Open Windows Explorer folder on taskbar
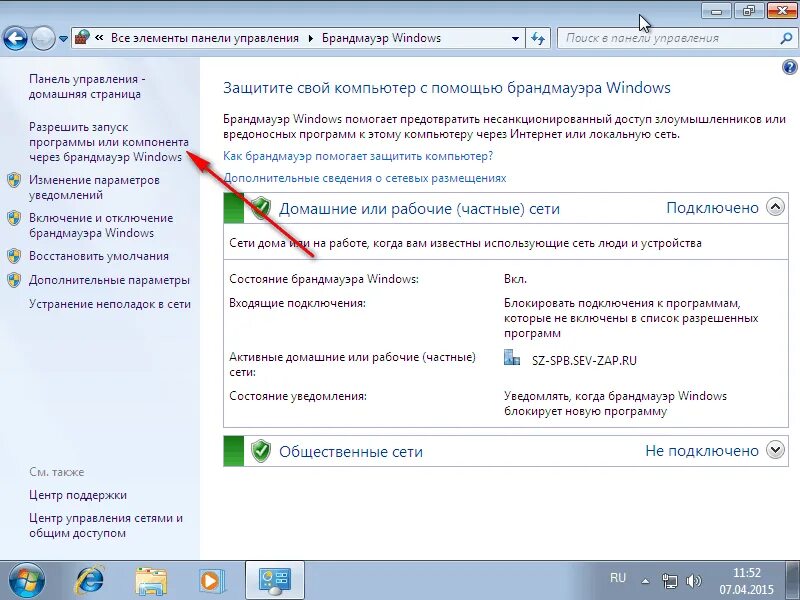 click(151, 581)
